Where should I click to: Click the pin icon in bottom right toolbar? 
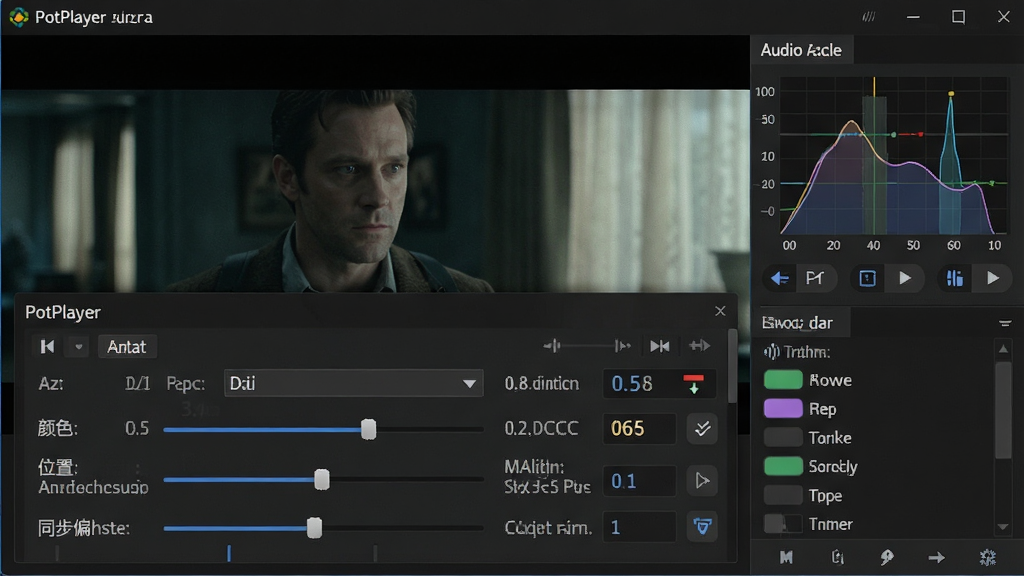[x=886, y=557]
